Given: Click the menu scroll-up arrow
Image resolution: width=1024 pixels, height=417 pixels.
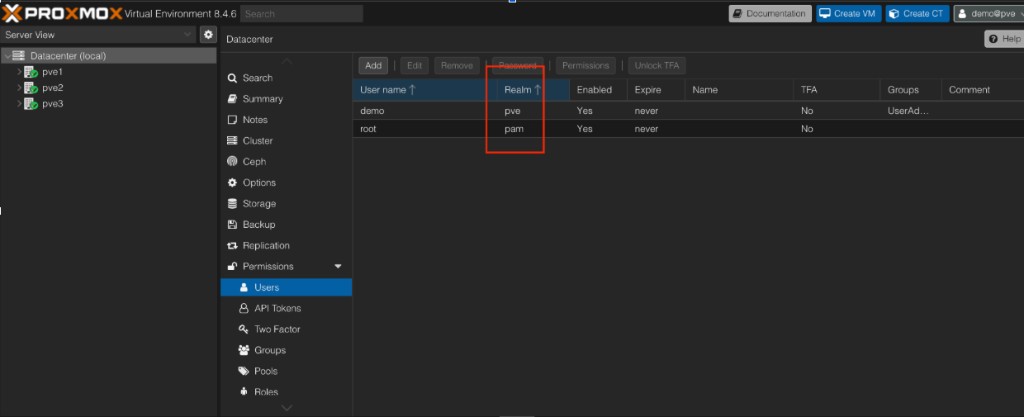Looking at the screenshot, I should [286, 61].
